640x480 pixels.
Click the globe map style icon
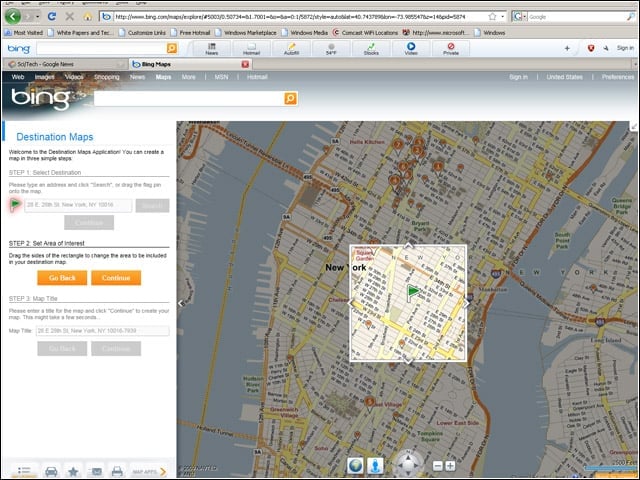tap(356, 465)
